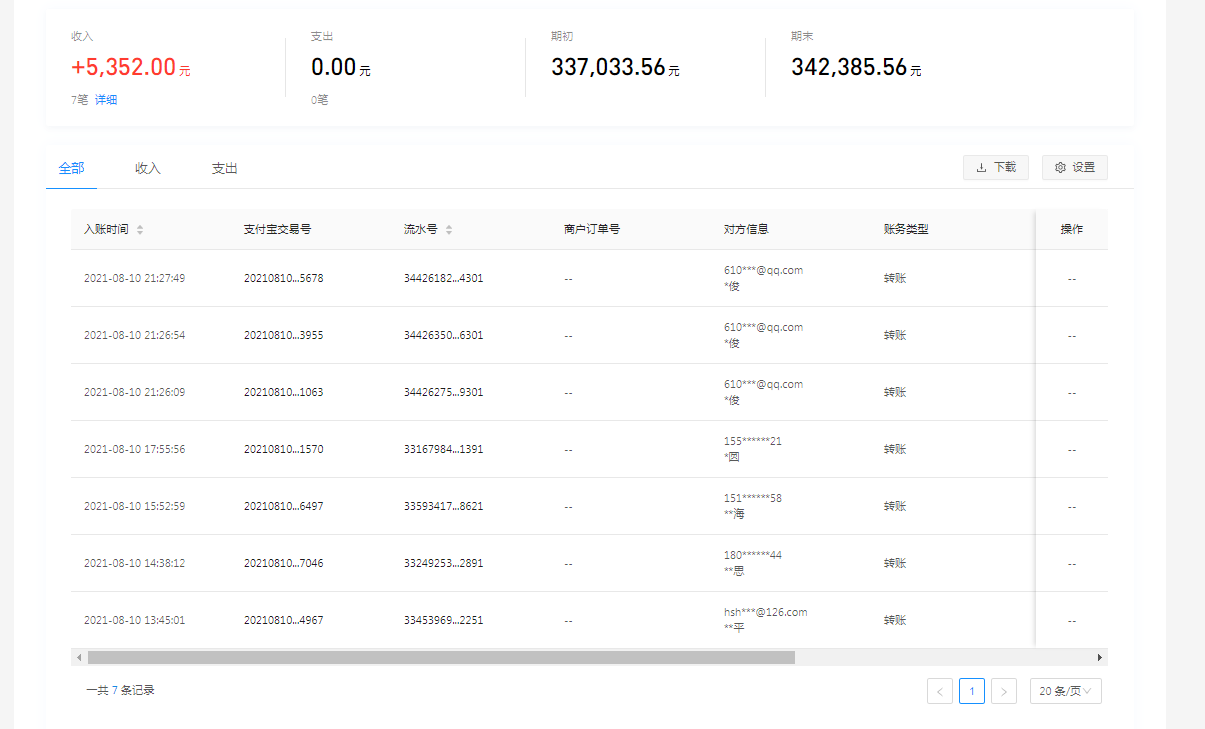
Task: Click 对方信息 column header
Action: (x=746, y=229)
